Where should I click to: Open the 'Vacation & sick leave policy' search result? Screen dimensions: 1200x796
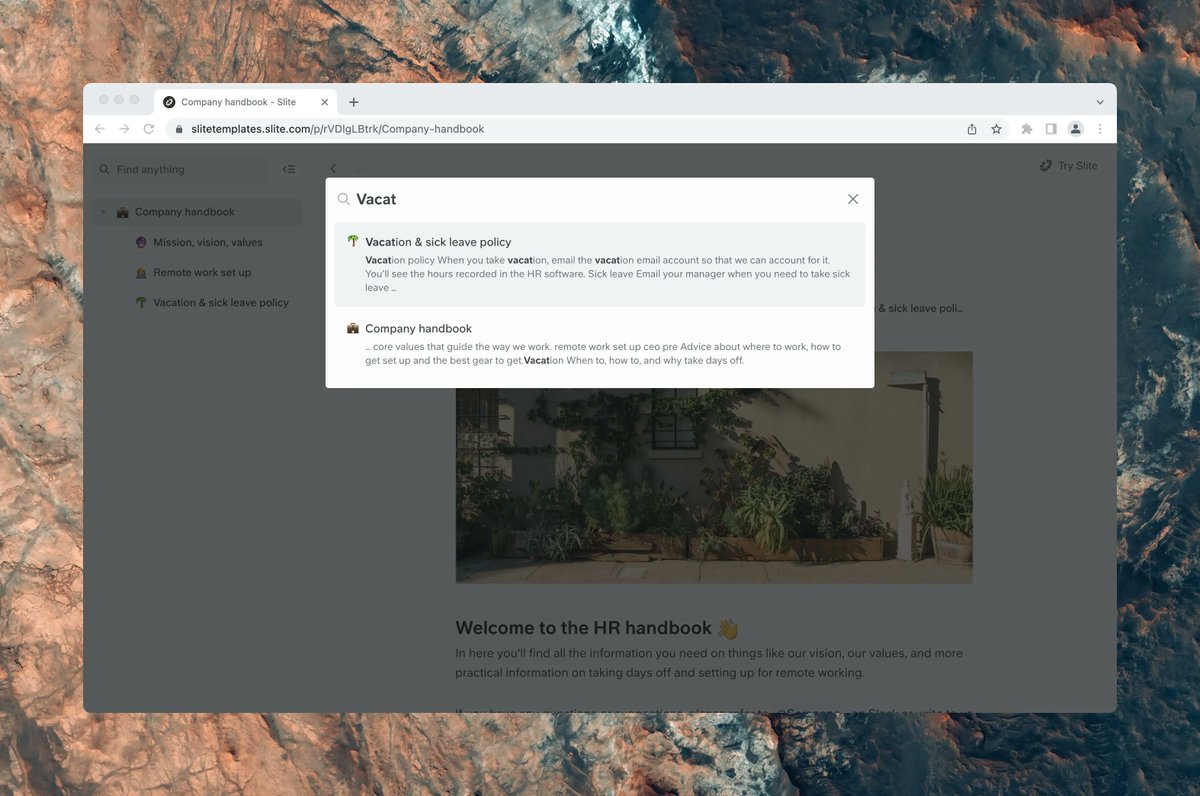(x=600, y=264)
